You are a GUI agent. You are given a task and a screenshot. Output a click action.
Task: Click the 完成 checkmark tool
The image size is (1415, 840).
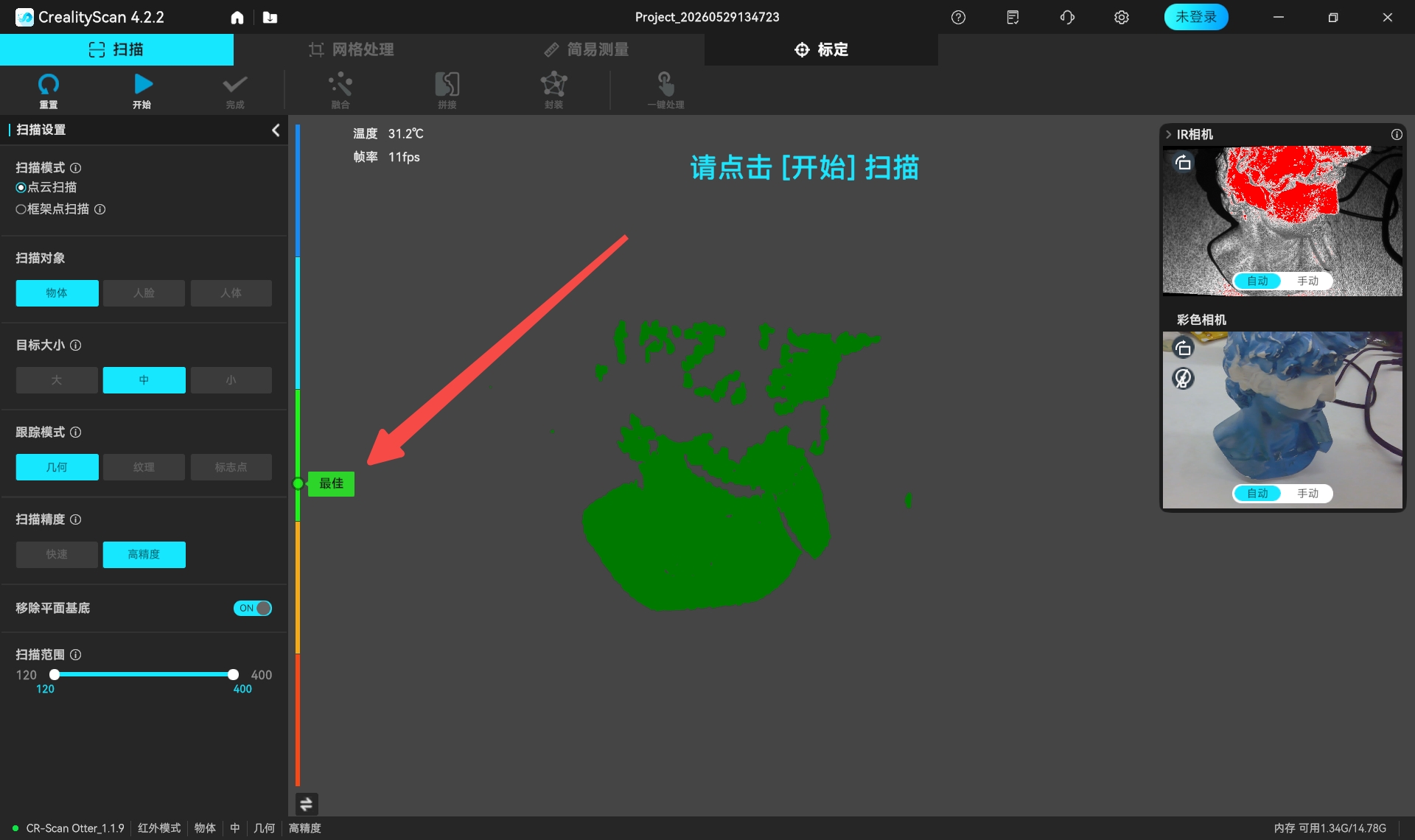tap(235, 91)
